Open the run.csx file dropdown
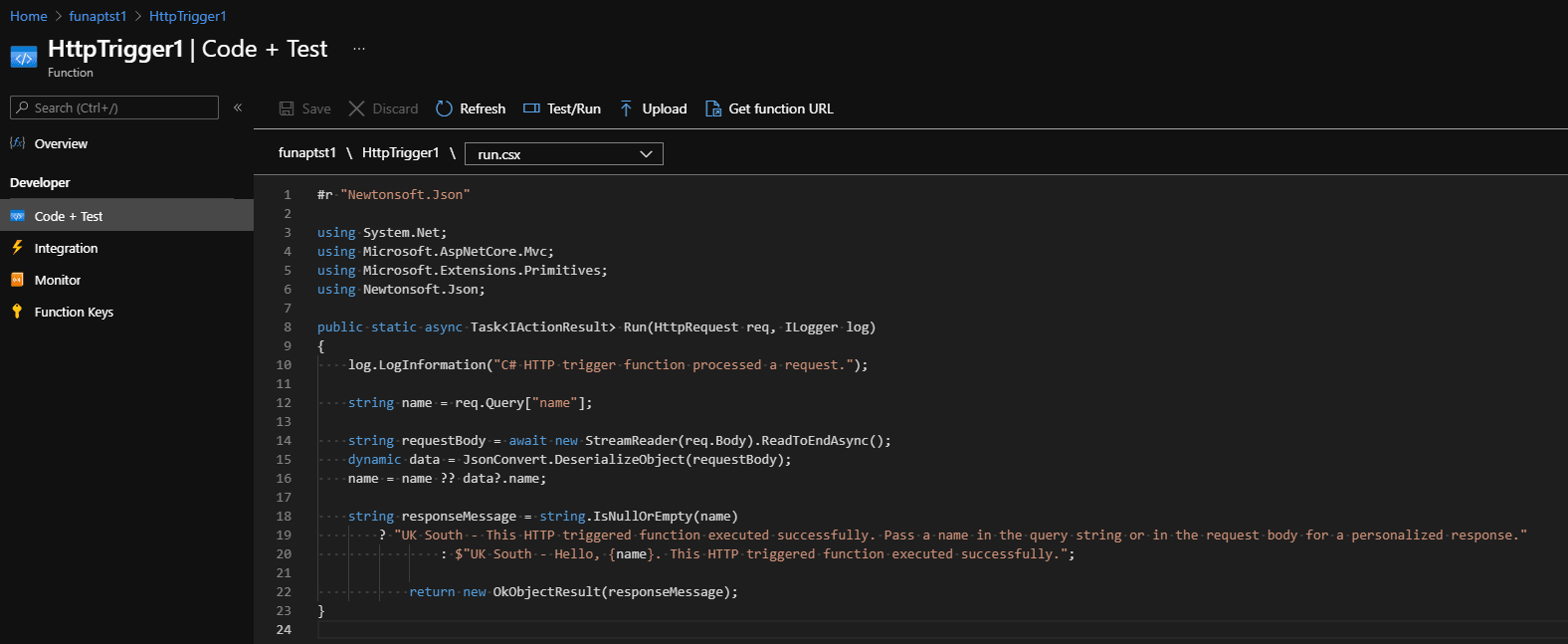This screenshot has height=644, width=1568. click(x=564, y=154)
